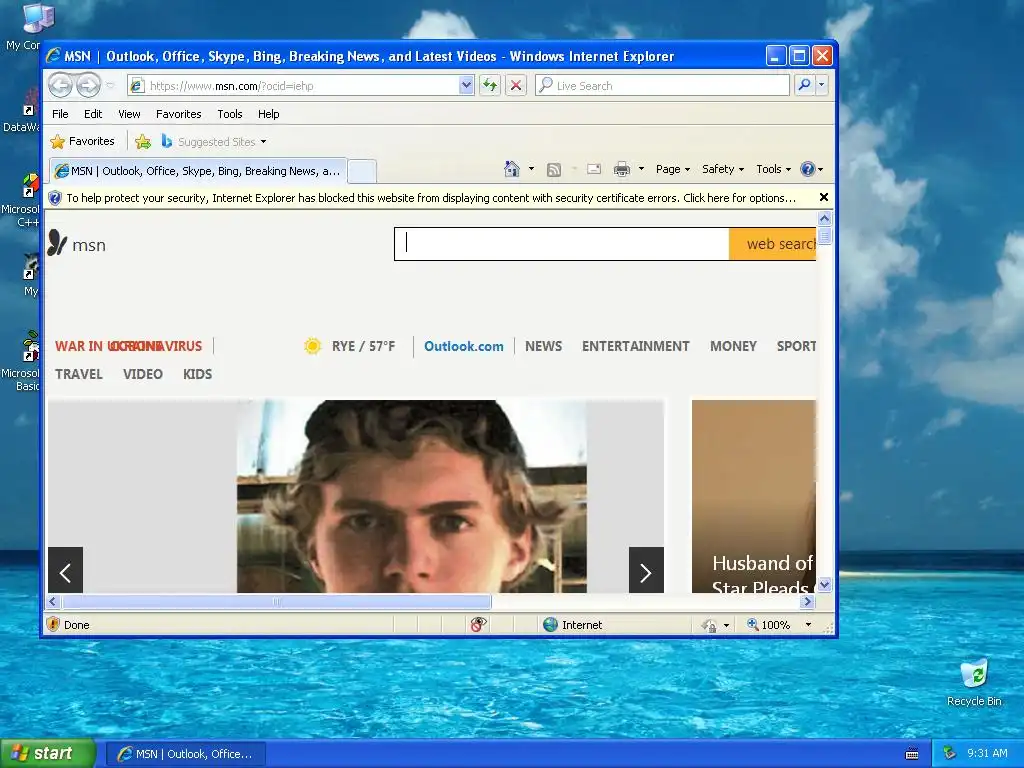Click the Print icon

(622, 169)
